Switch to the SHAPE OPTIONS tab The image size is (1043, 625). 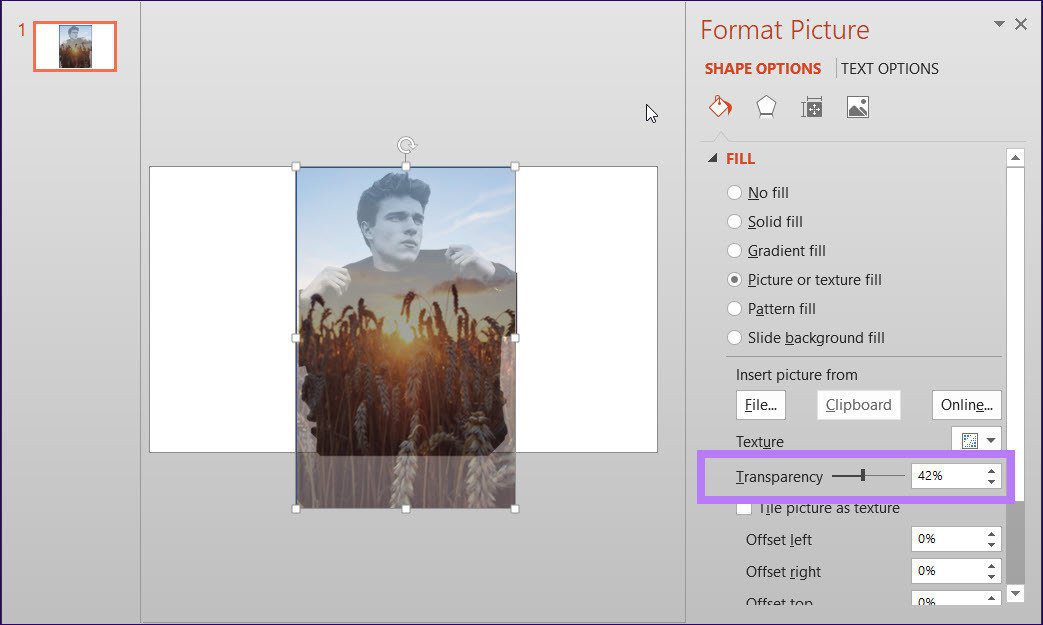tap(762, 68)
